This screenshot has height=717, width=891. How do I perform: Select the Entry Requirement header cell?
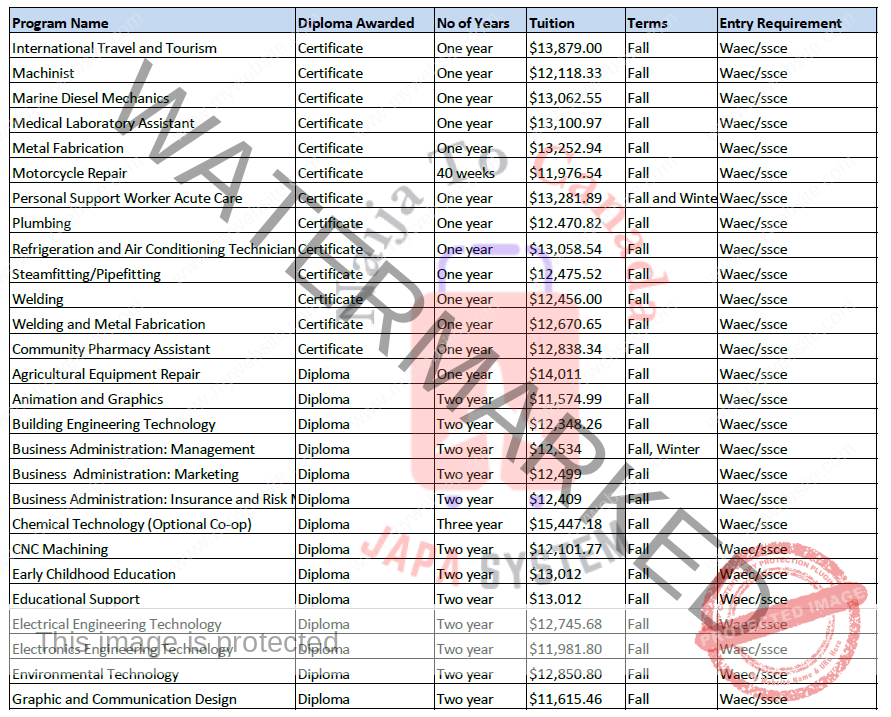point(780,23)
